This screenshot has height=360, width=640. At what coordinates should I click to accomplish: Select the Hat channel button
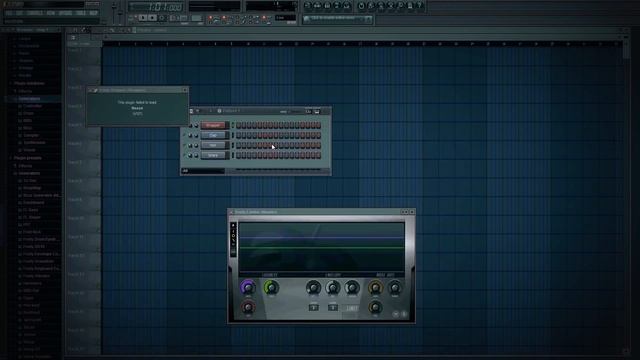pyautogui.click(x=213, y=145)
